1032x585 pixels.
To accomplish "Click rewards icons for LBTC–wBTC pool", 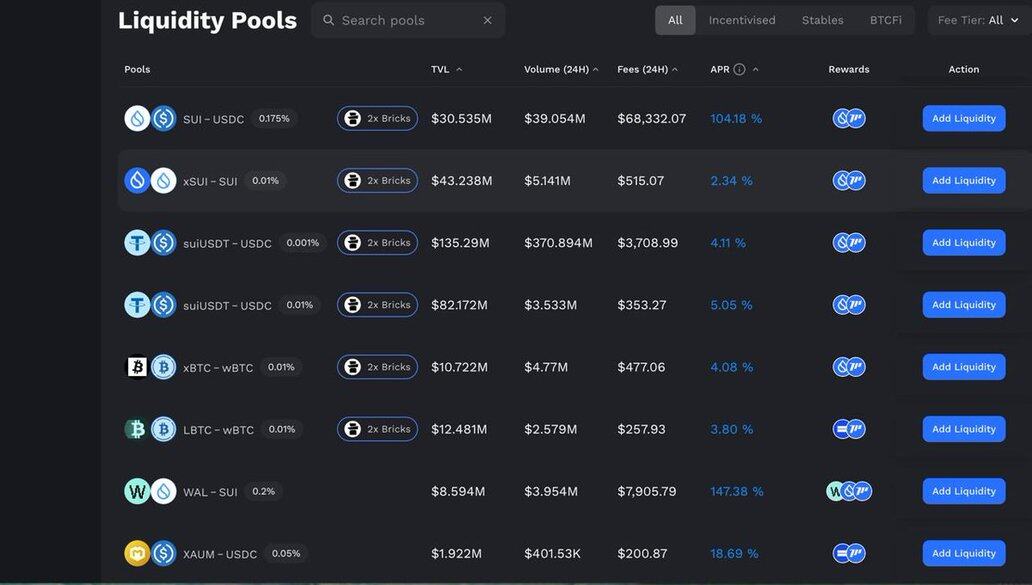I will [x=849, y=429].
